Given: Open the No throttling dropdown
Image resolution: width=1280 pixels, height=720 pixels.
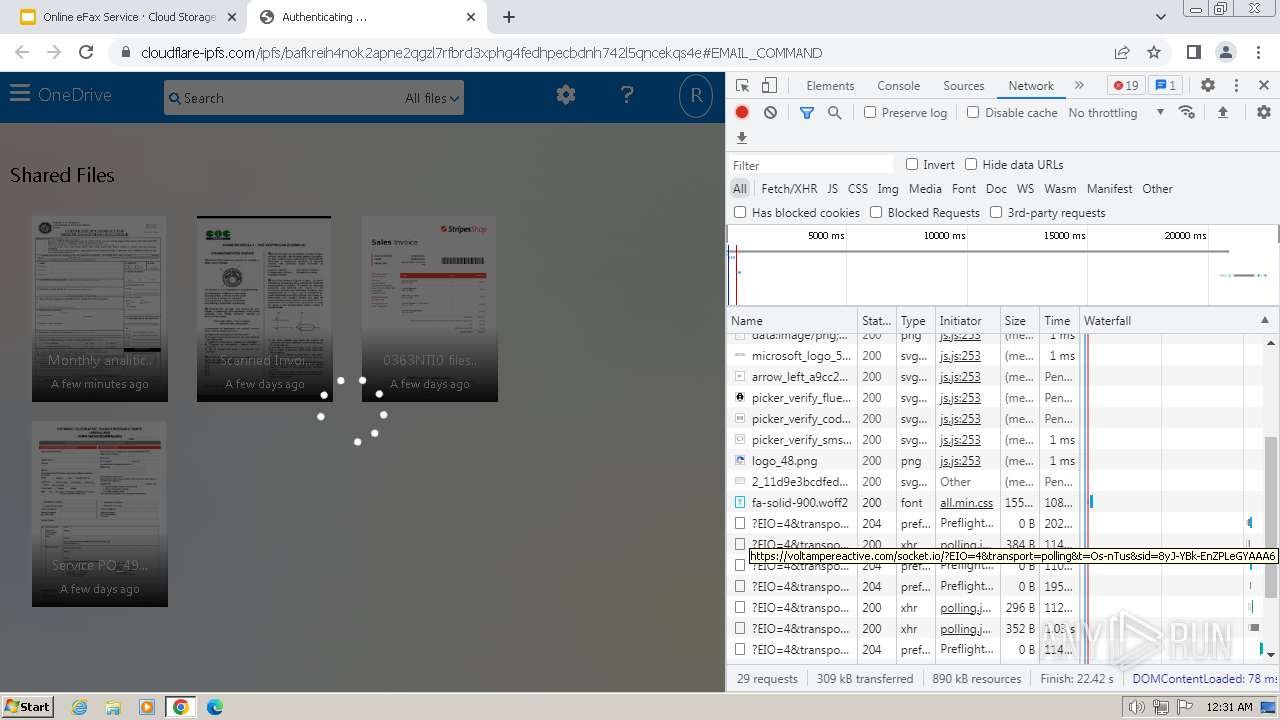Looking at the screenshot, I should [x=1116, y=113].
